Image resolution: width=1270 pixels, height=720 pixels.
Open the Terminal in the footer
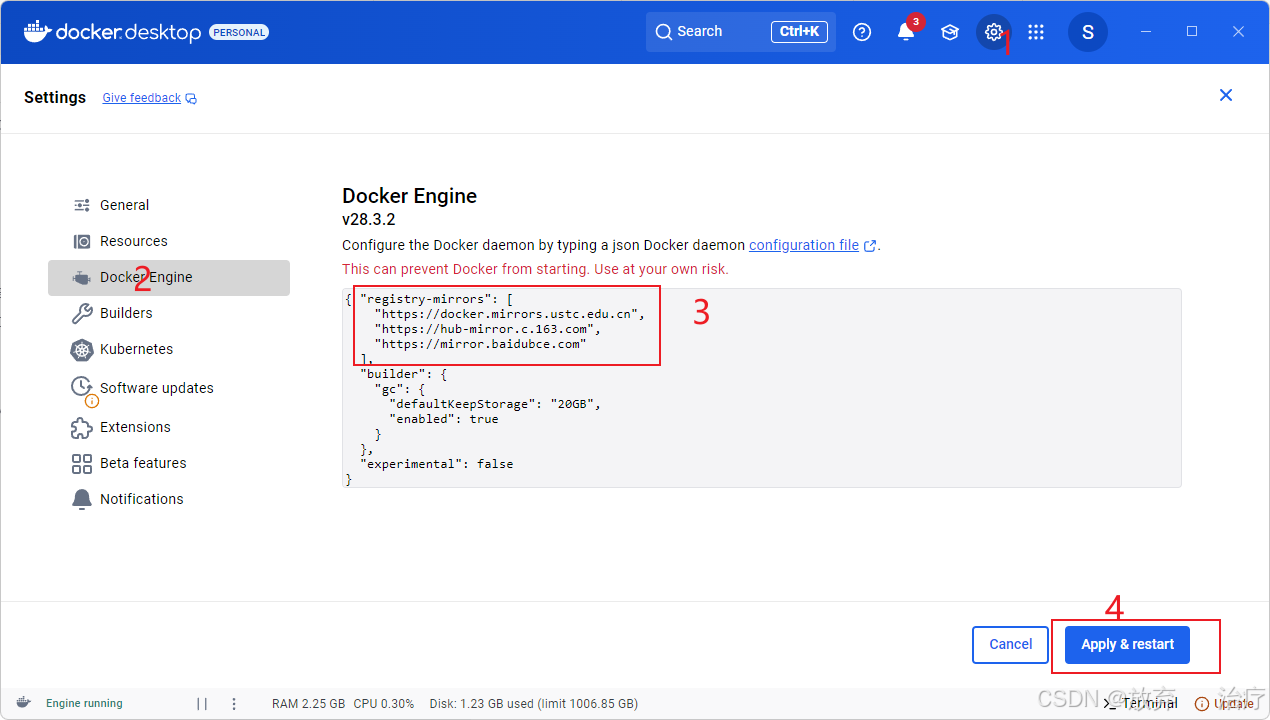click(1141, 703)
